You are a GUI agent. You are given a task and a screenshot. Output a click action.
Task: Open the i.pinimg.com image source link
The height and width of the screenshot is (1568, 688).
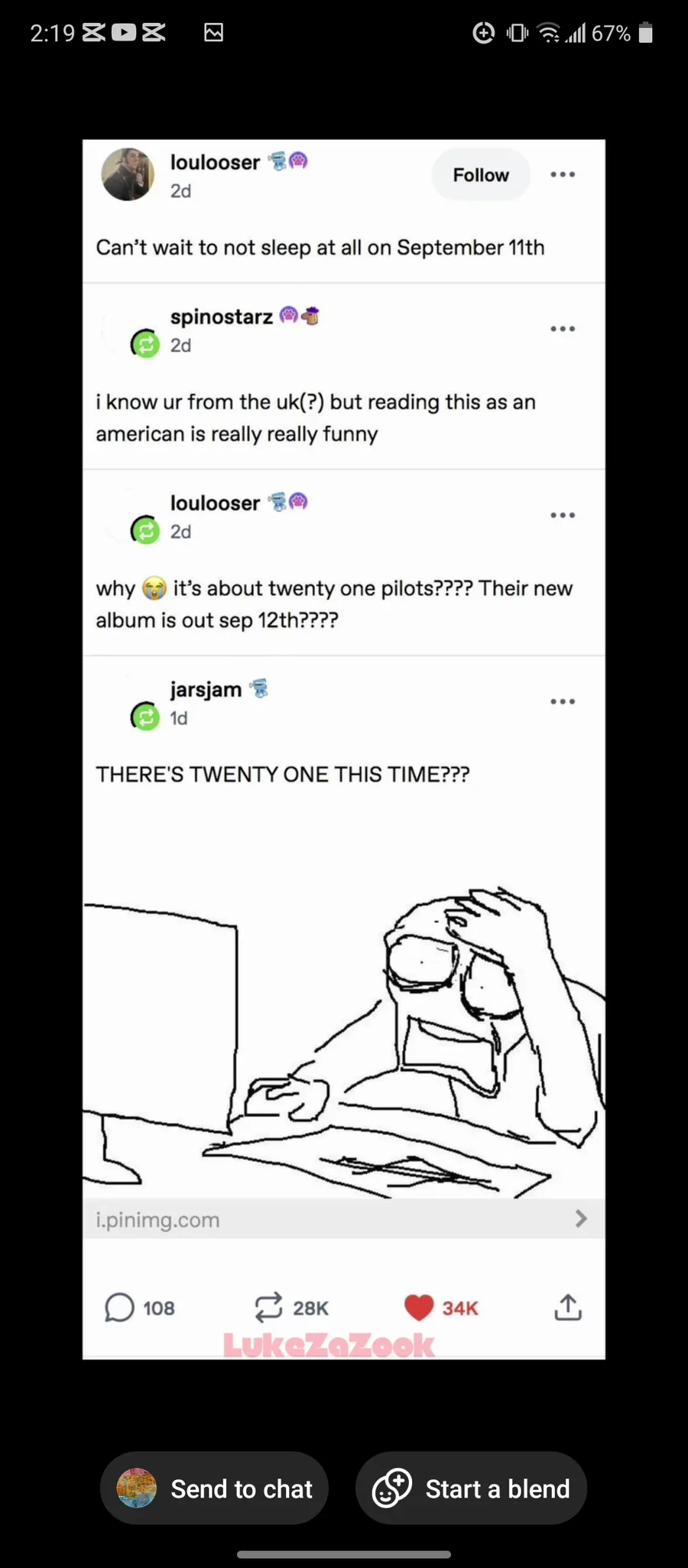[x=157, y=1220]
